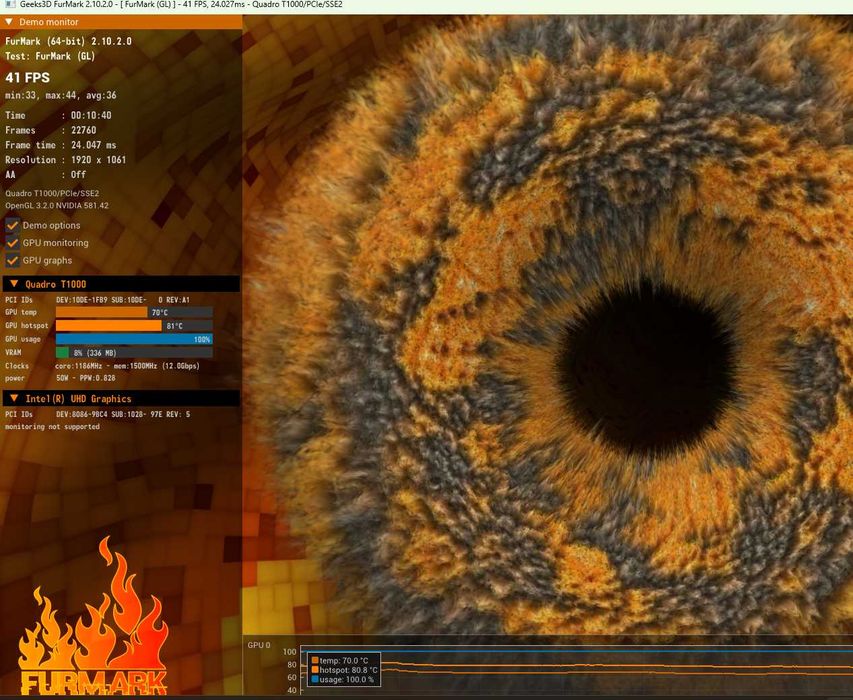The width and height of the screenshot is (853, 700).
Task: Collapse the Quadro T1000 section arrow
Action: [14, 284]
